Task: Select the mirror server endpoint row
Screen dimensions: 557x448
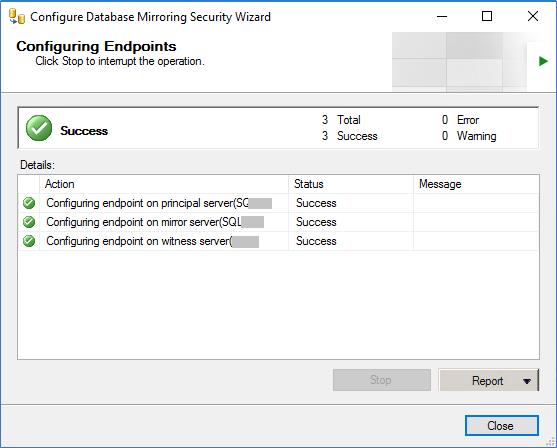Action: click(278, 222)
